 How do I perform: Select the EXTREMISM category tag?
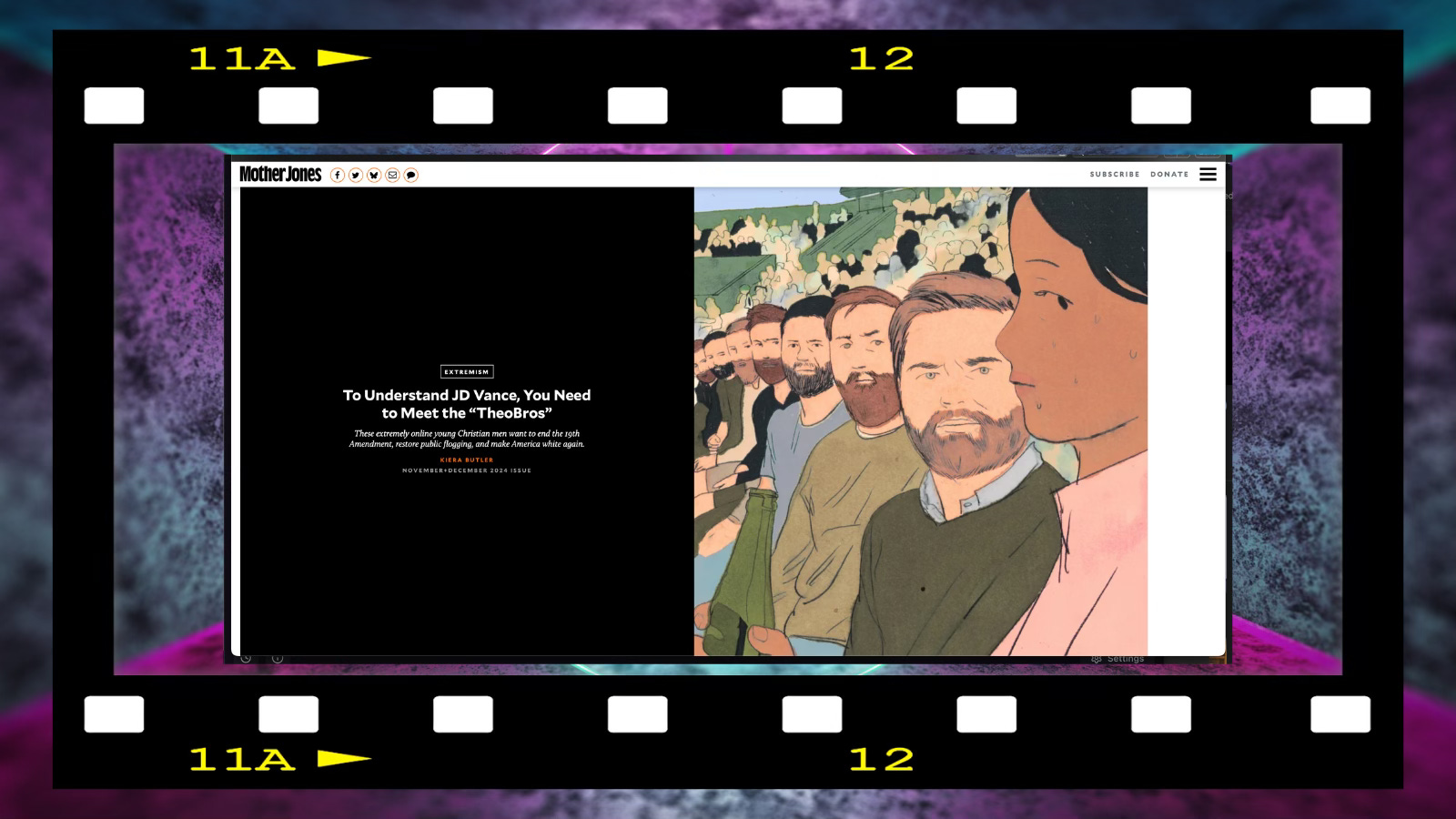(x=467, y=371)
